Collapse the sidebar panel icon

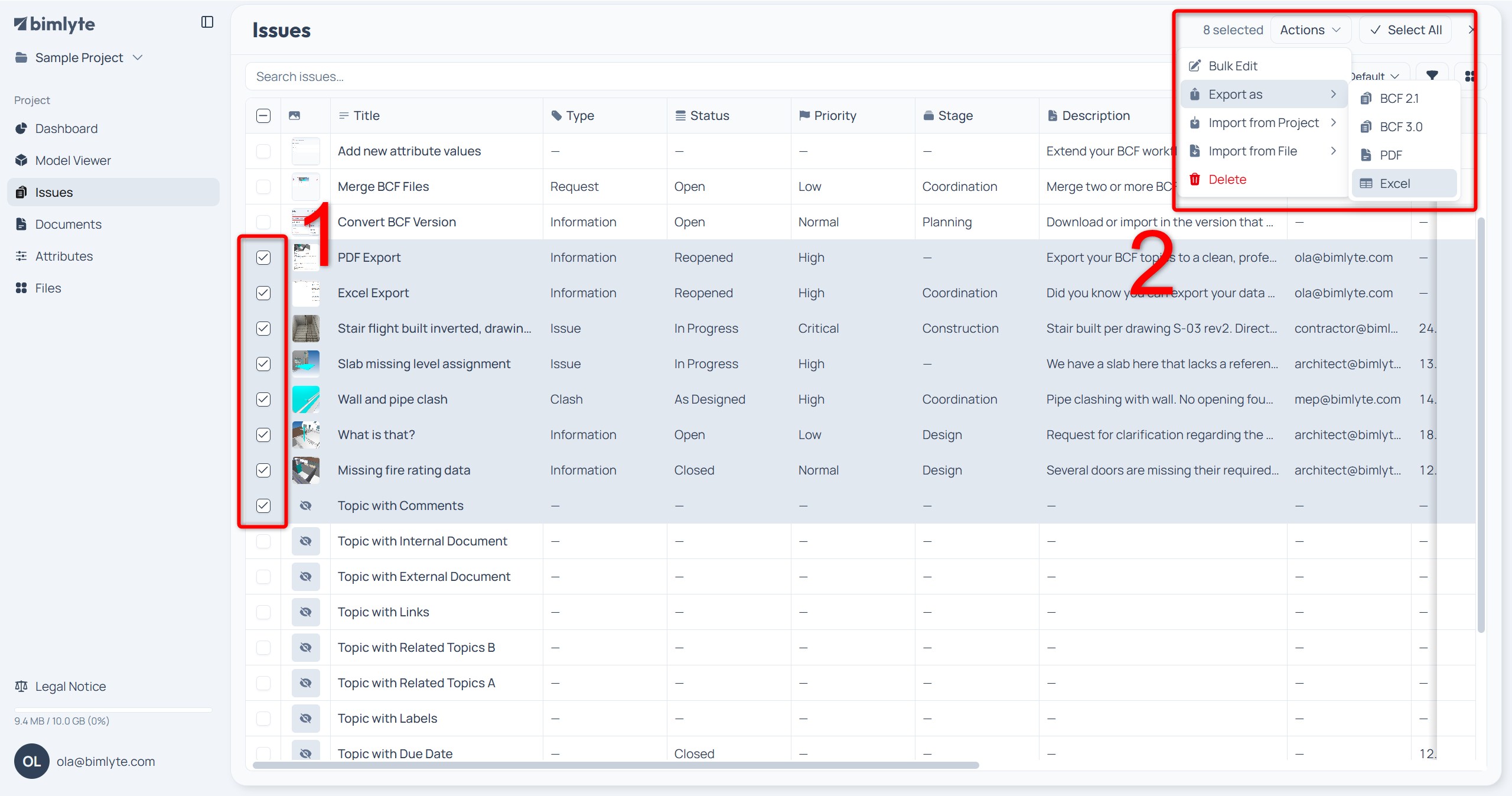(207, 22)
